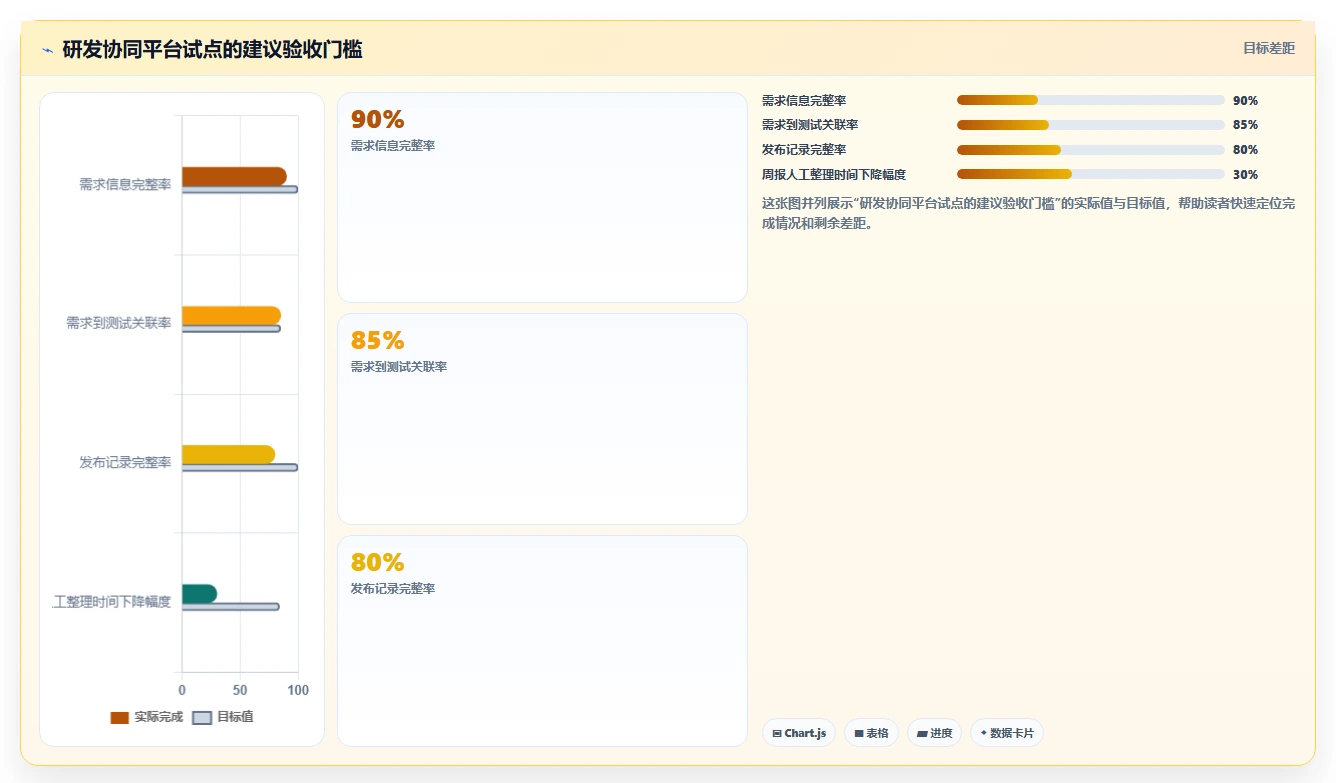This screenshot has height=783, width=1336.
Task: Open the 80% 发布记录完整率 data card
Action: pos(542,641)
